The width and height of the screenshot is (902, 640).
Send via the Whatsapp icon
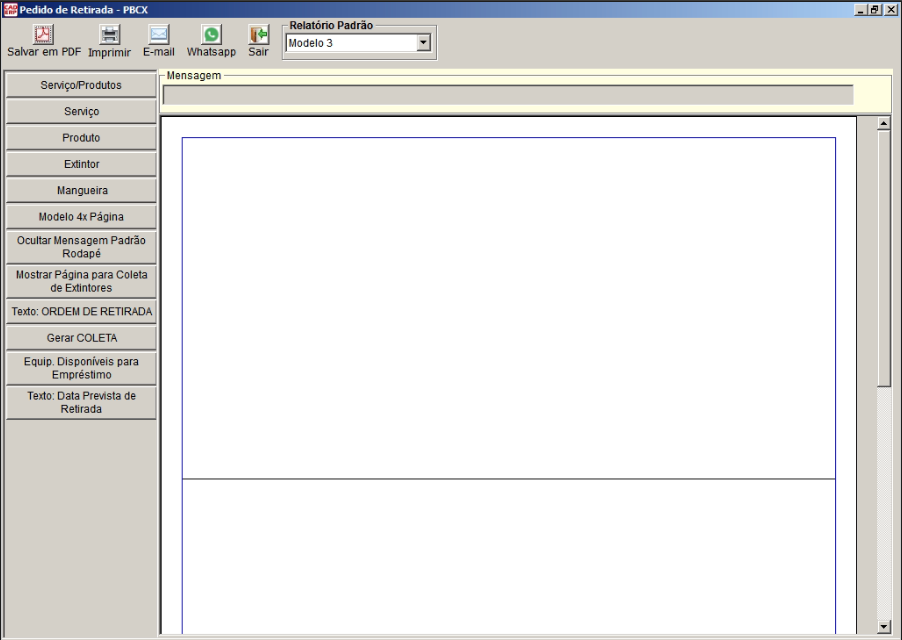point(211,35)
